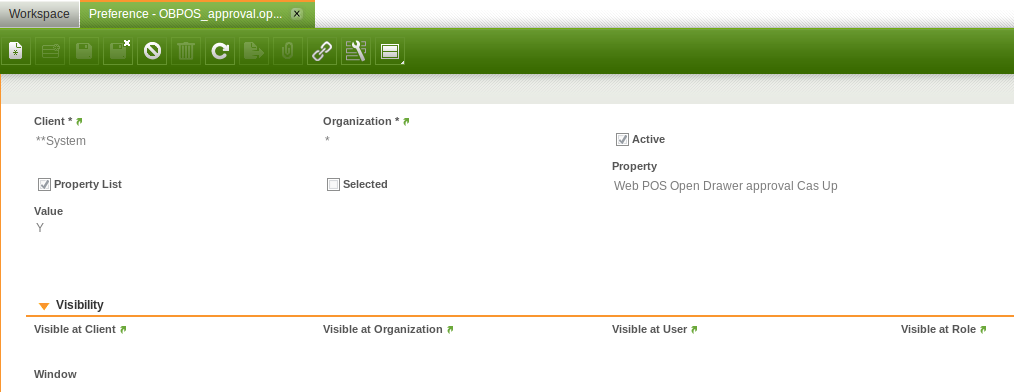Open the Property dropdown field

click(744, 186)
